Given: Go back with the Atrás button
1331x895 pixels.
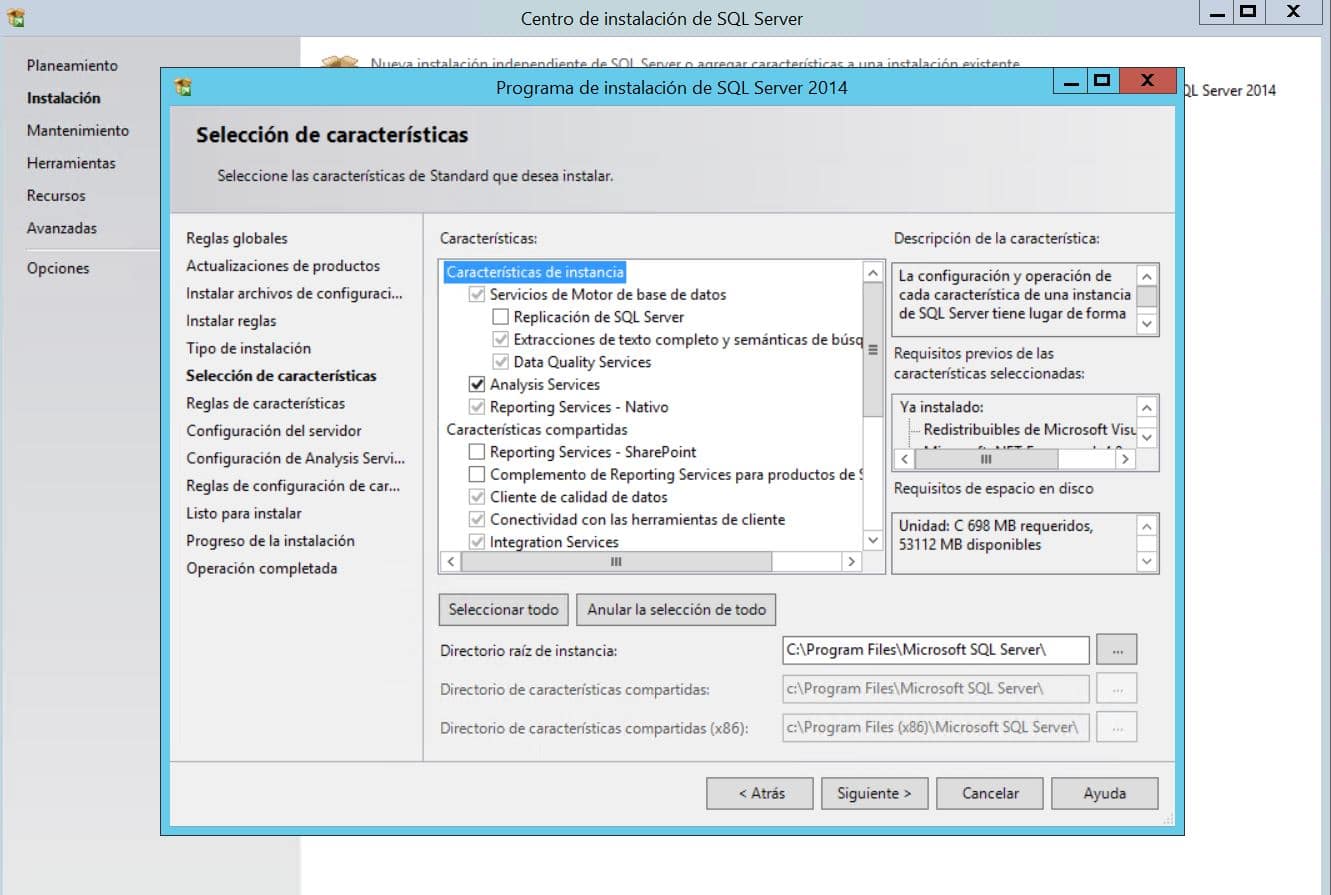Looking at the screenshot, I should tap(760, 793).
